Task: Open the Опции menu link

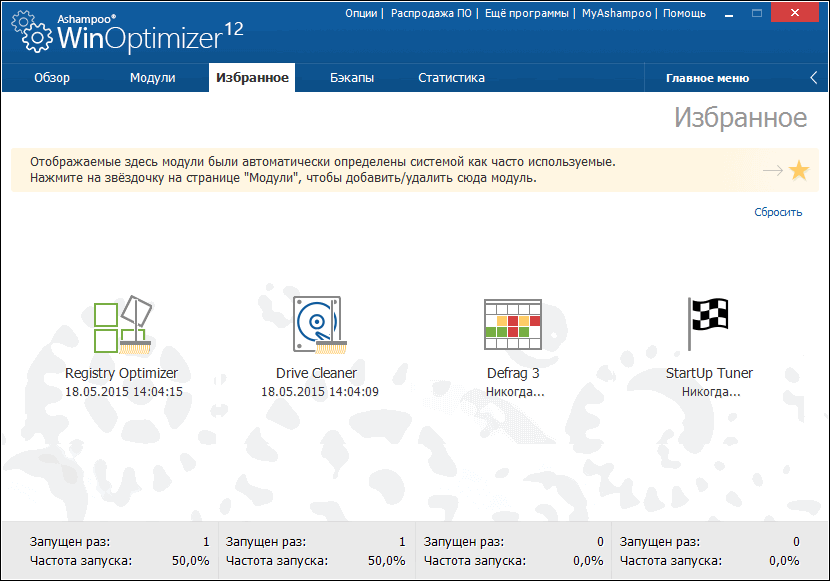Action: pos(361,13)
